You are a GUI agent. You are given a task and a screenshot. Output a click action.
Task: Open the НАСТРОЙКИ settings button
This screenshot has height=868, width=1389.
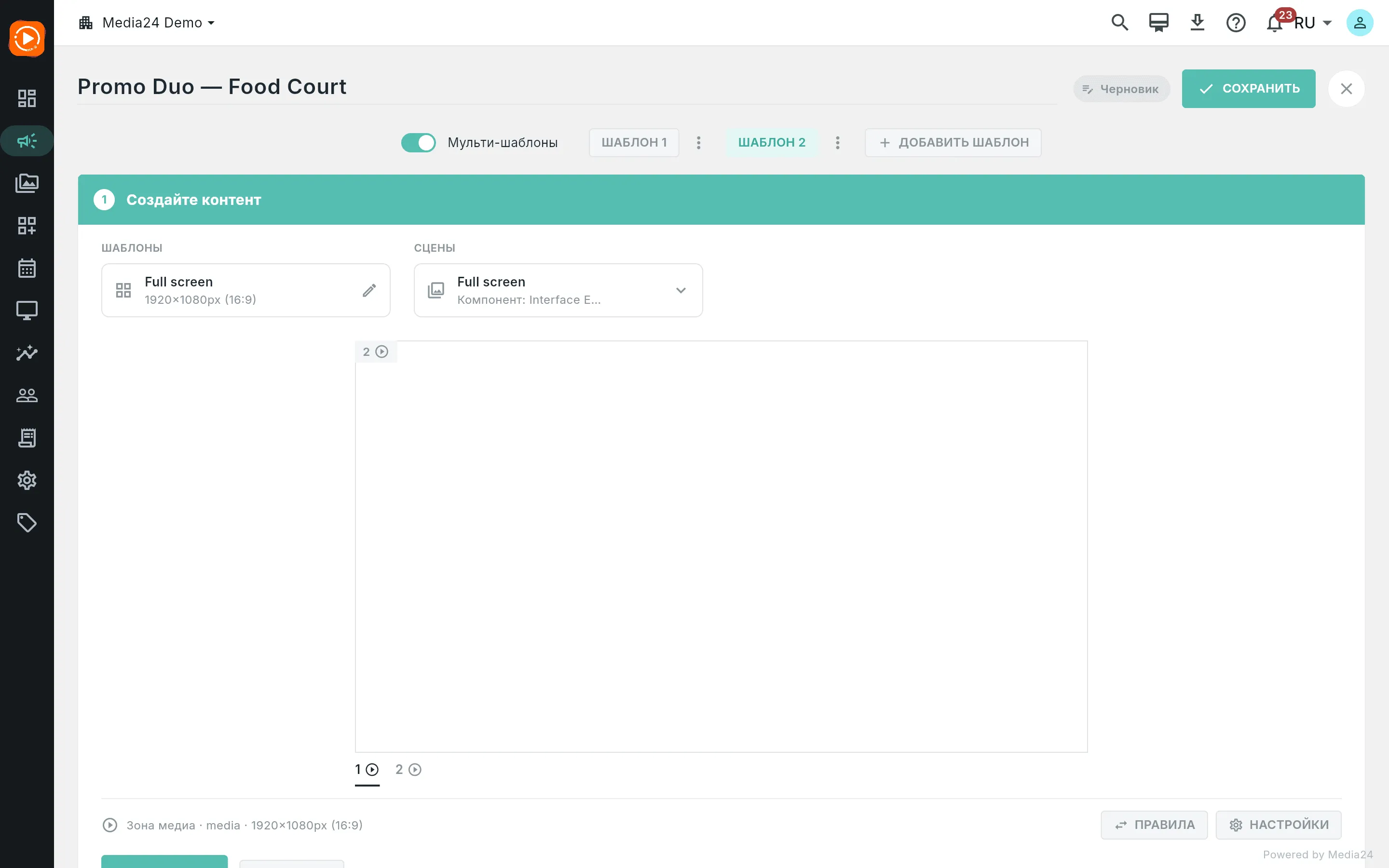pyautogui.click(x=1278, y=825)
